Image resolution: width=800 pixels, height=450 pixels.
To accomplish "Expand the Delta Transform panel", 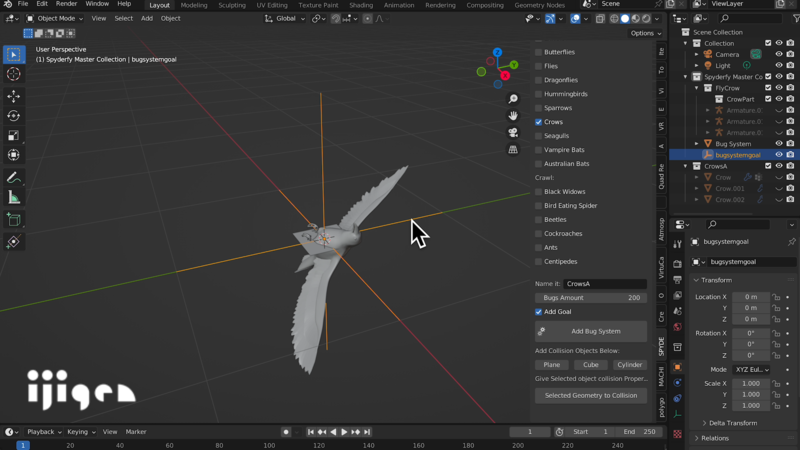I will [x=733, y=423].
